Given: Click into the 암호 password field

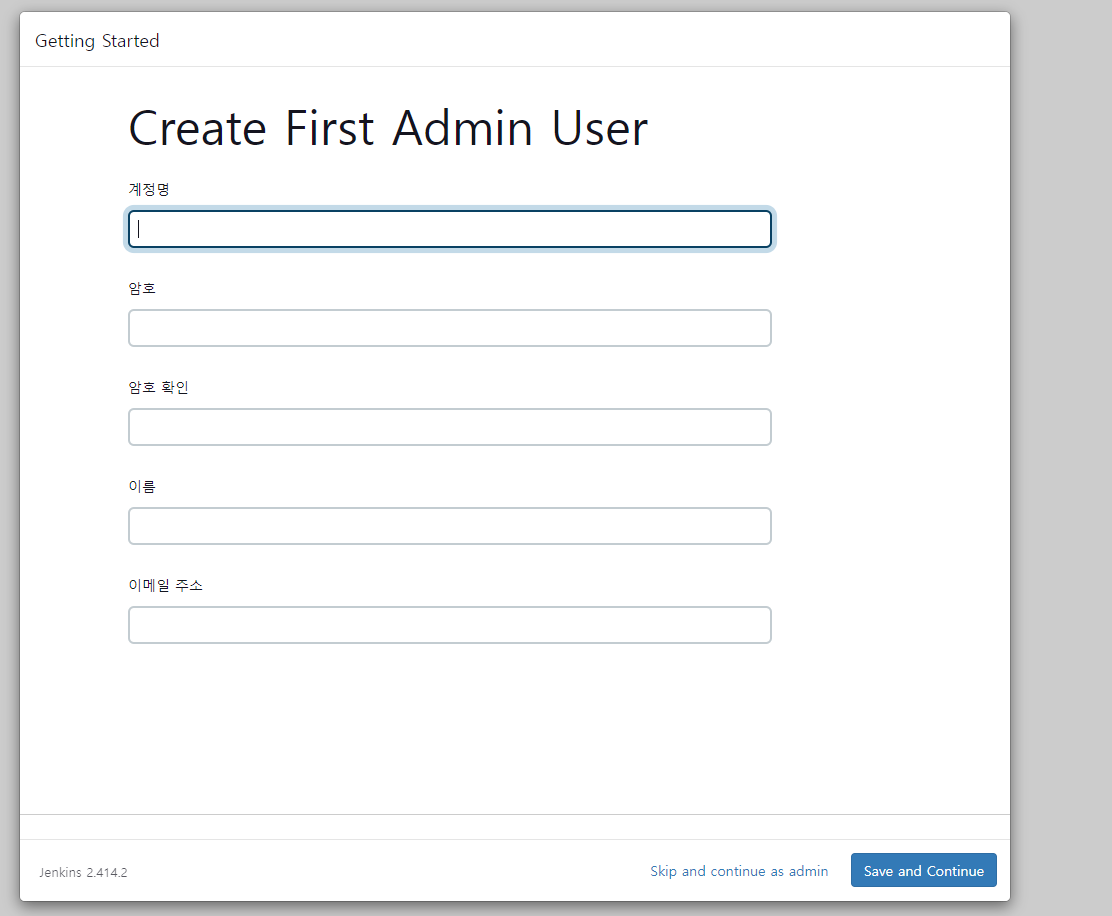Looking at the screenshot, I should [x=450, y=328].
